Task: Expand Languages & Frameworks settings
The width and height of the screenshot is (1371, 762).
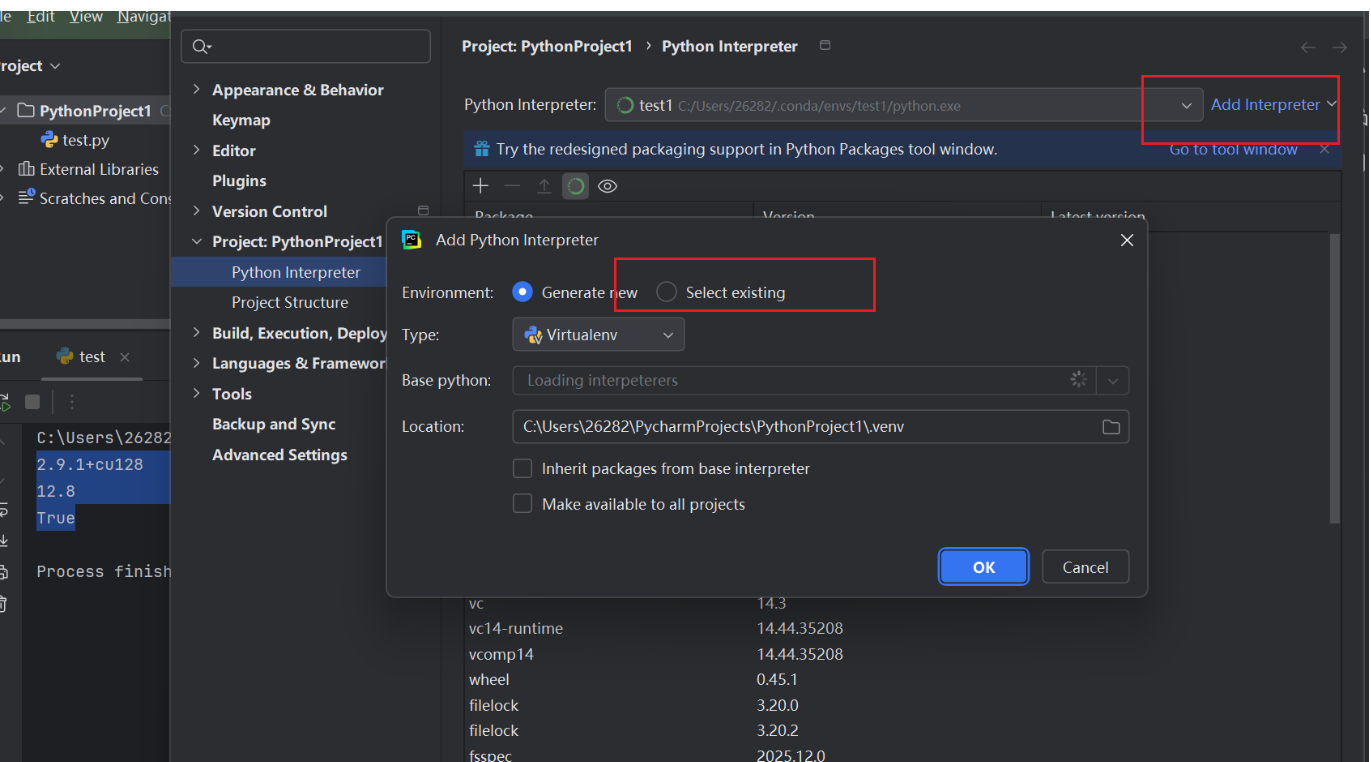Action: coord(196,364)
